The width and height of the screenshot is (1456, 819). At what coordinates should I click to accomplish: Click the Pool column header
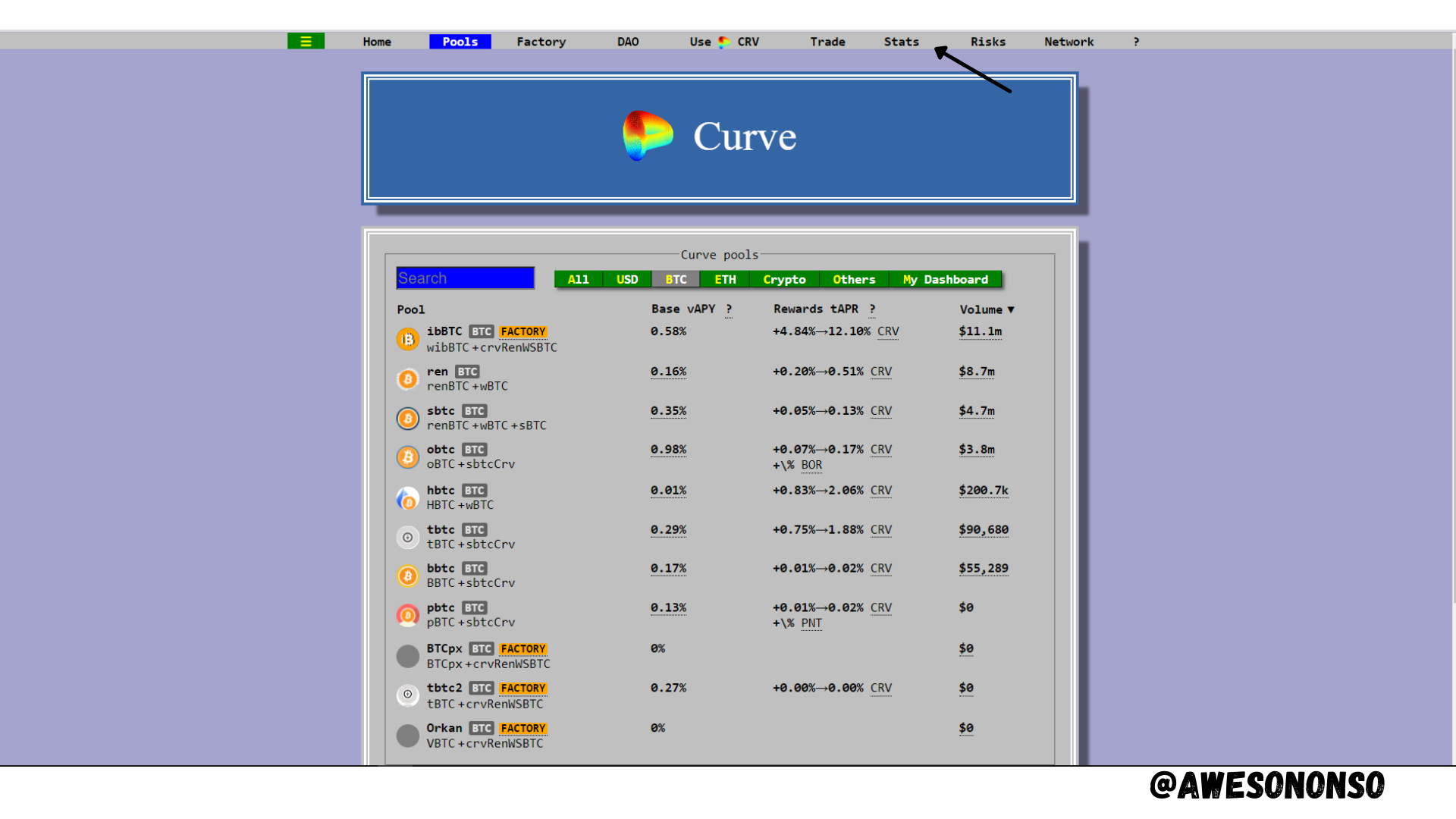(x=411, y=310)
